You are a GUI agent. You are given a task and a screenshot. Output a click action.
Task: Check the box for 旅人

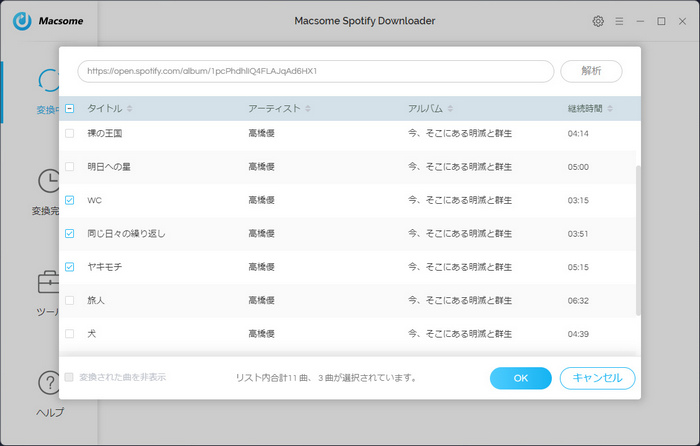tap(70, 300)
